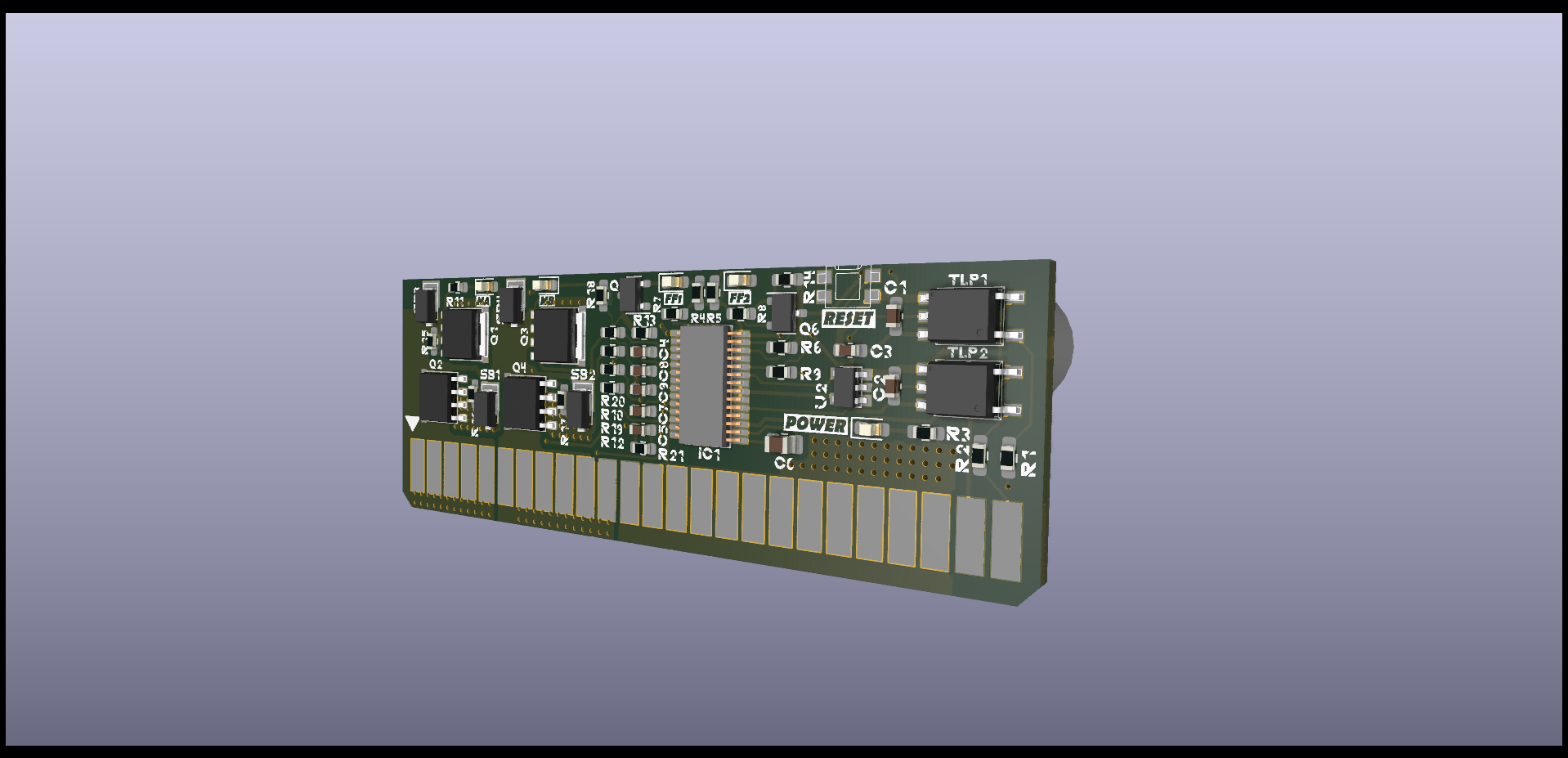1568x758 pixels.
Task: Click the RESET silkscreen label
Action: [x=849, y=316]
